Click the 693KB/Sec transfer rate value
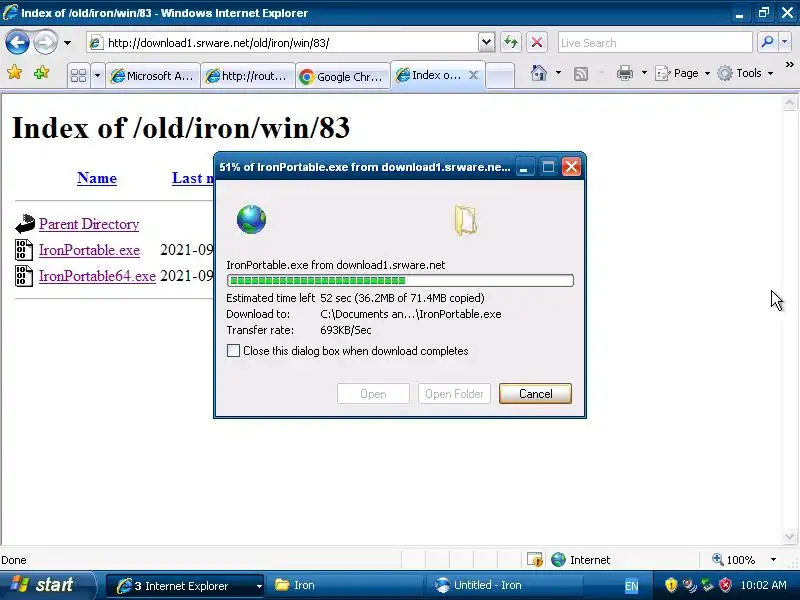The height and width of the screenshot is (600, 800). [x=346, y=330]
